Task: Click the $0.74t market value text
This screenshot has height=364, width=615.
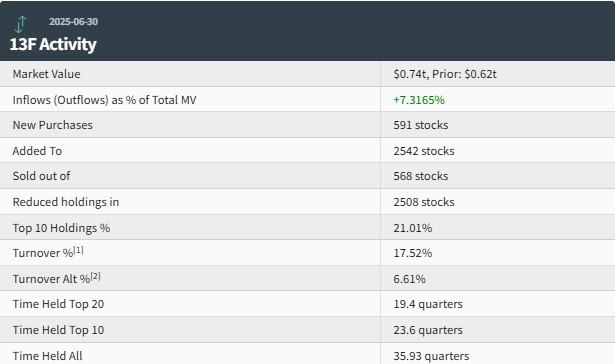Action: click(410, 74)
